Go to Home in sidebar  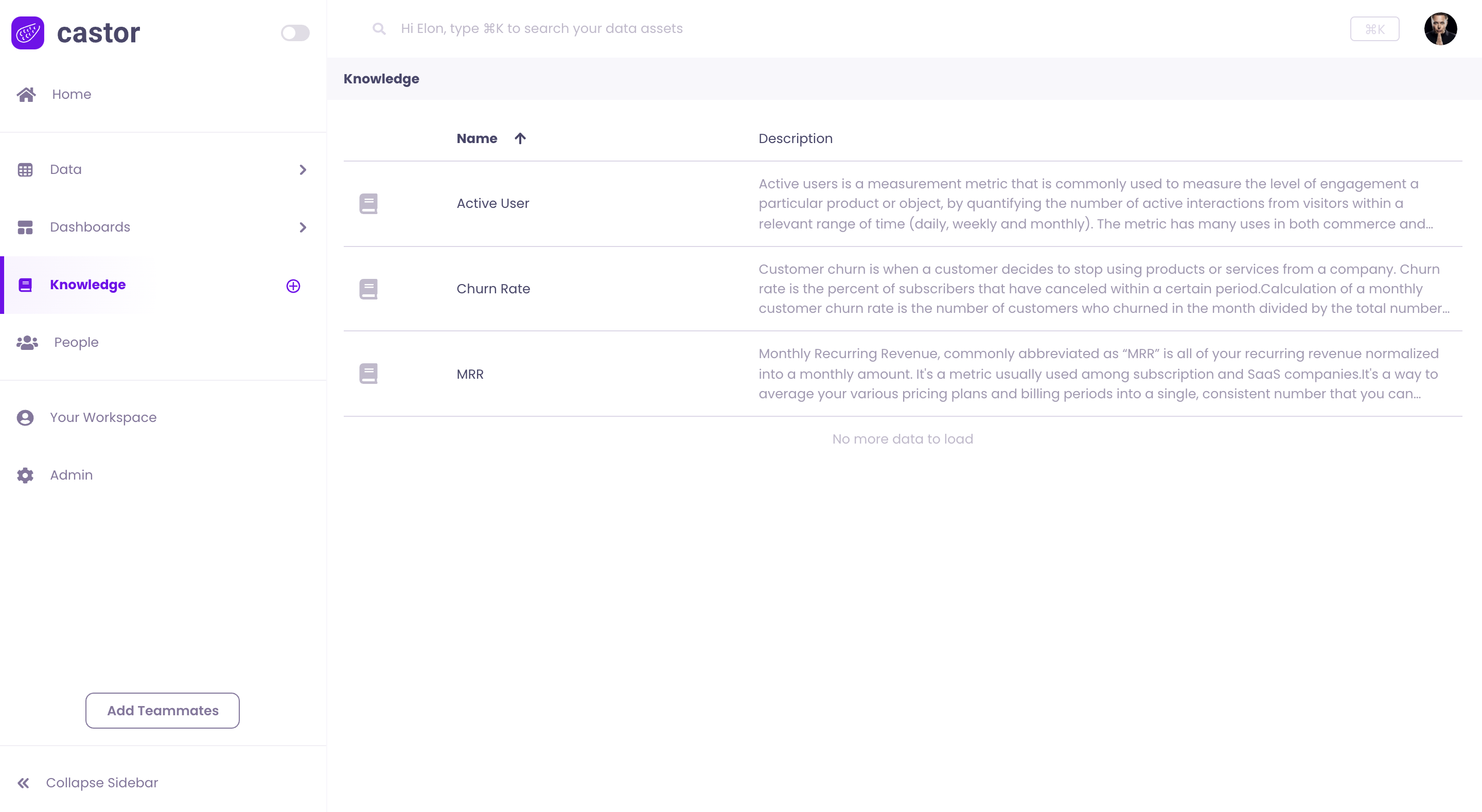point(72,94)
